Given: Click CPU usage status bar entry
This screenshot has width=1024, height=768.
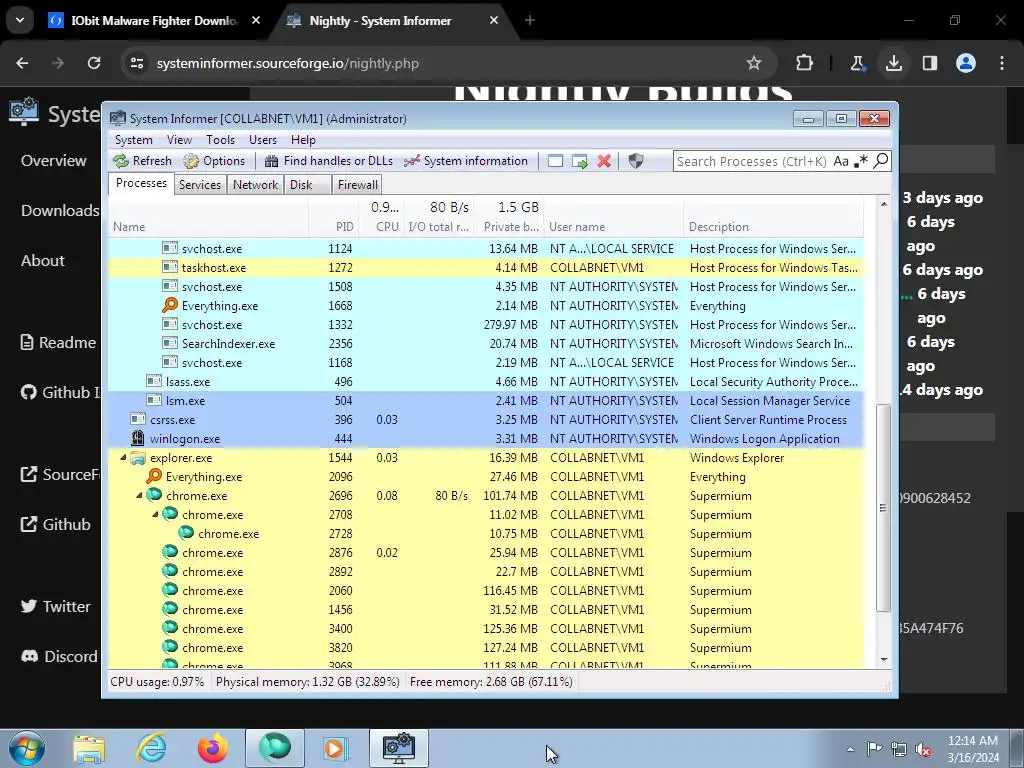Looking at the screenshot, I should pos(157,682).
